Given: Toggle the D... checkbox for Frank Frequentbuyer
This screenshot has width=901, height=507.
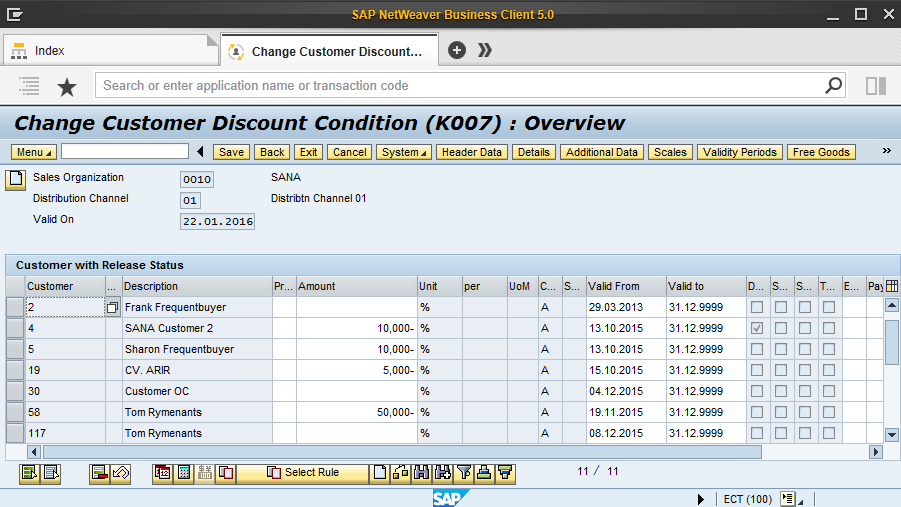Looking at the screenshot, I should 757,308.
